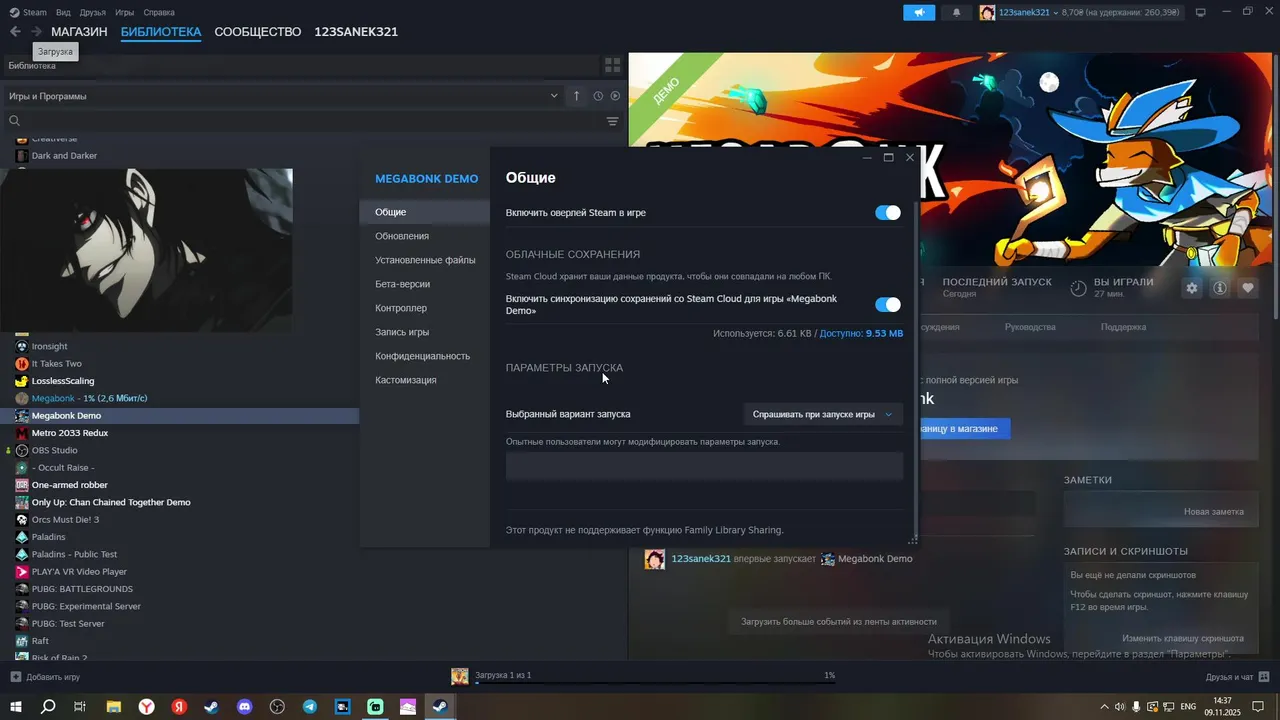The height and width of the screenshot is (720, 1280).
Task: Open Discord from the taskbar
Action: point(245,706)
